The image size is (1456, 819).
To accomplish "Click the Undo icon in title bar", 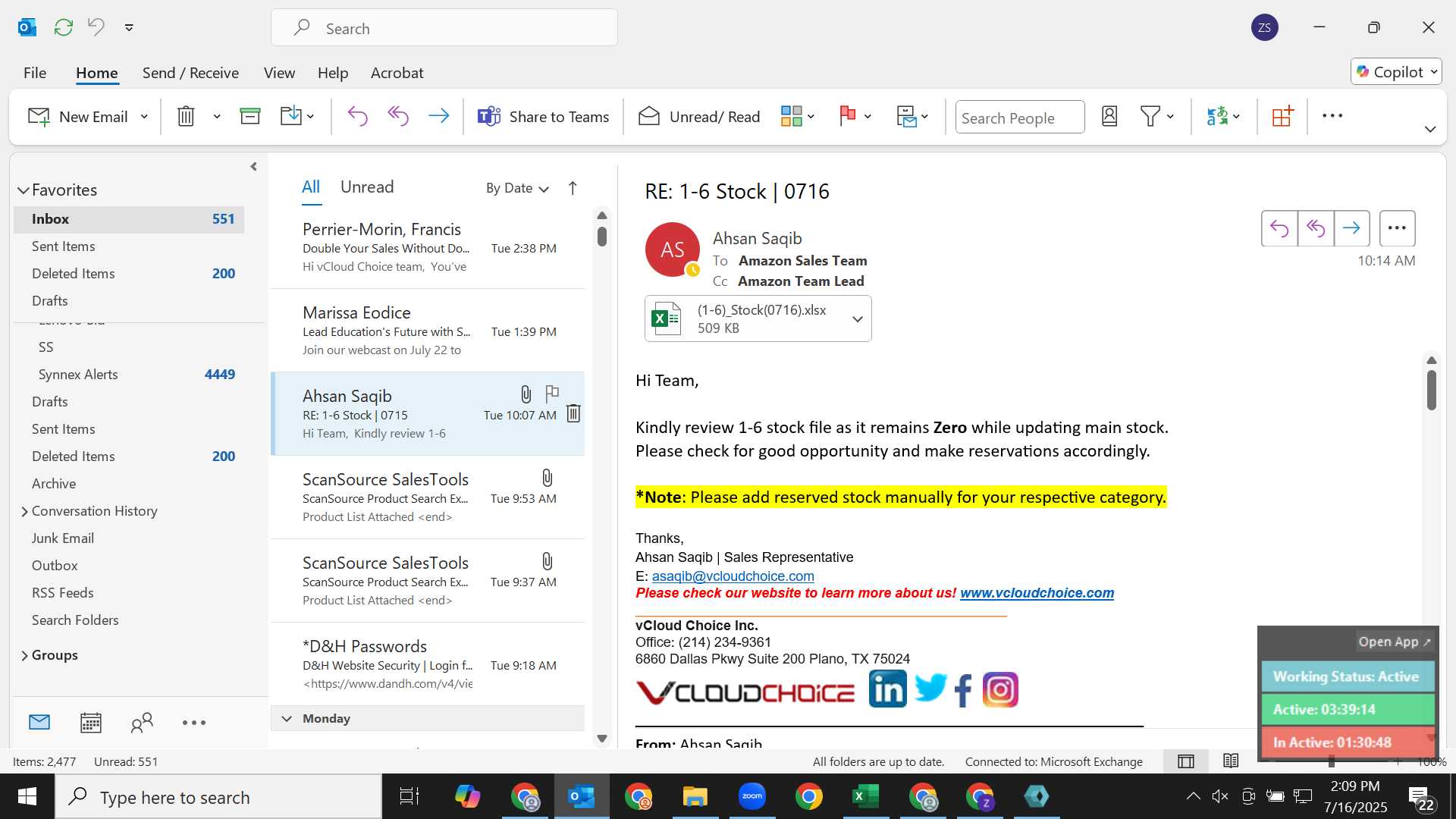I will 96,27.
